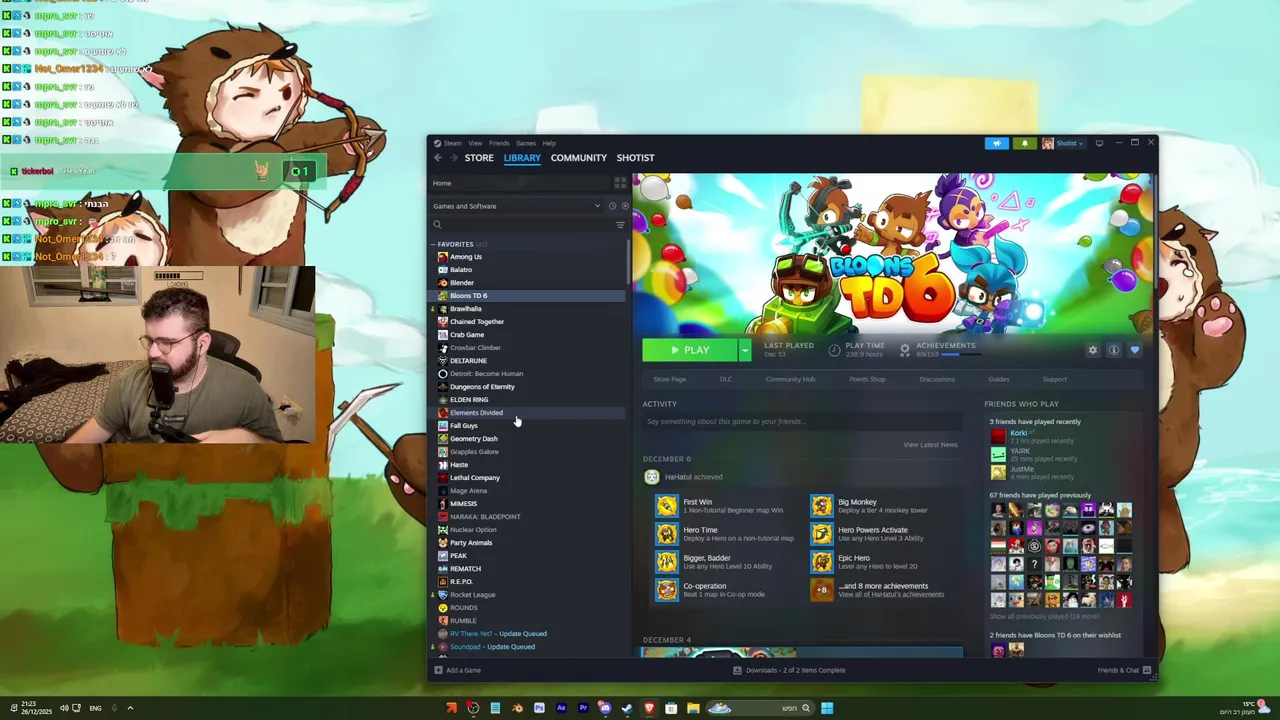1280x720 pixels.
Task: Open the Support link
Action: click(1055, 379)
